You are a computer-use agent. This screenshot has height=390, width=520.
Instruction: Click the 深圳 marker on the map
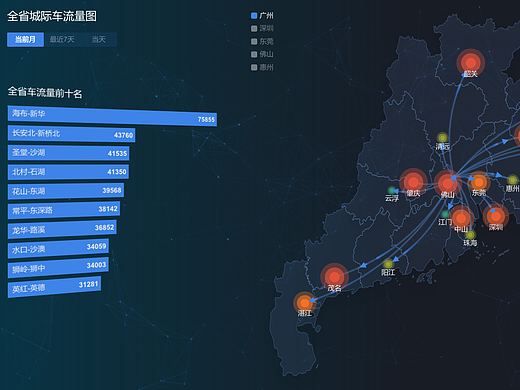[x=496, y=216]
